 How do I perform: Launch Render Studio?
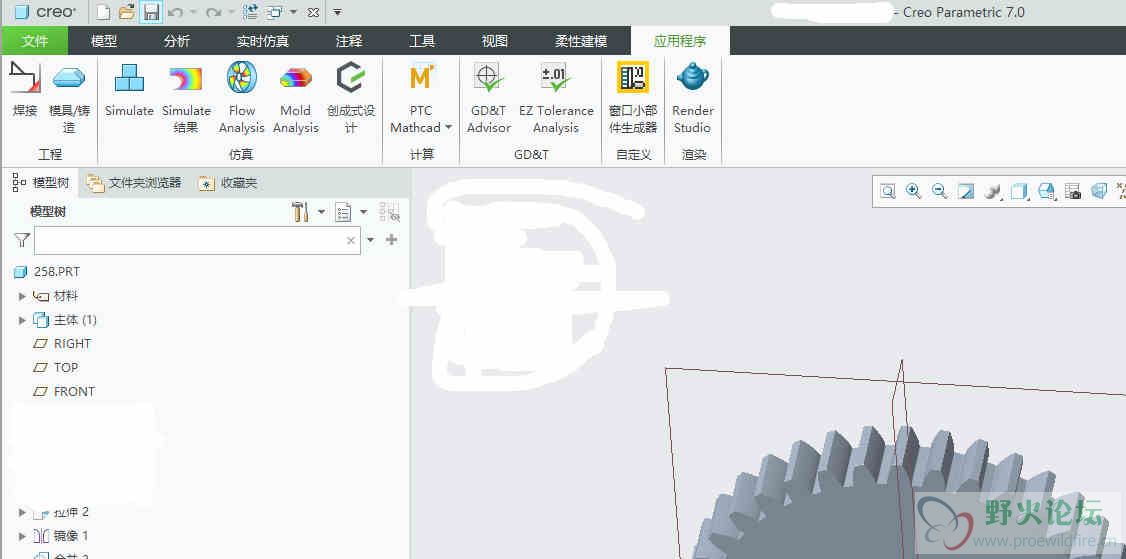coord(692,98)
